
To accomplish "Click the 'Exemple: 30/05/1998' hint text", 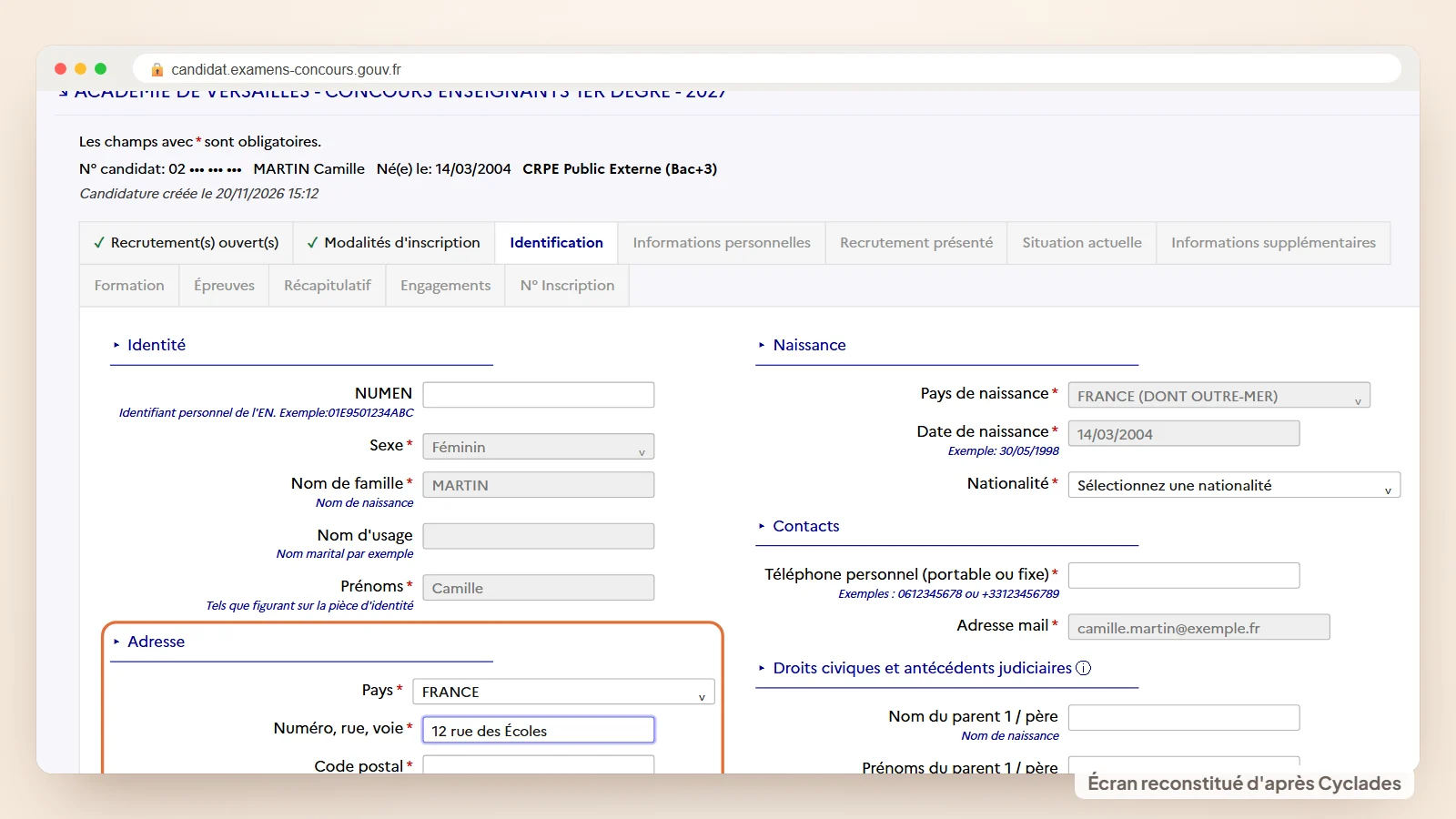I will pos(1003,451).
